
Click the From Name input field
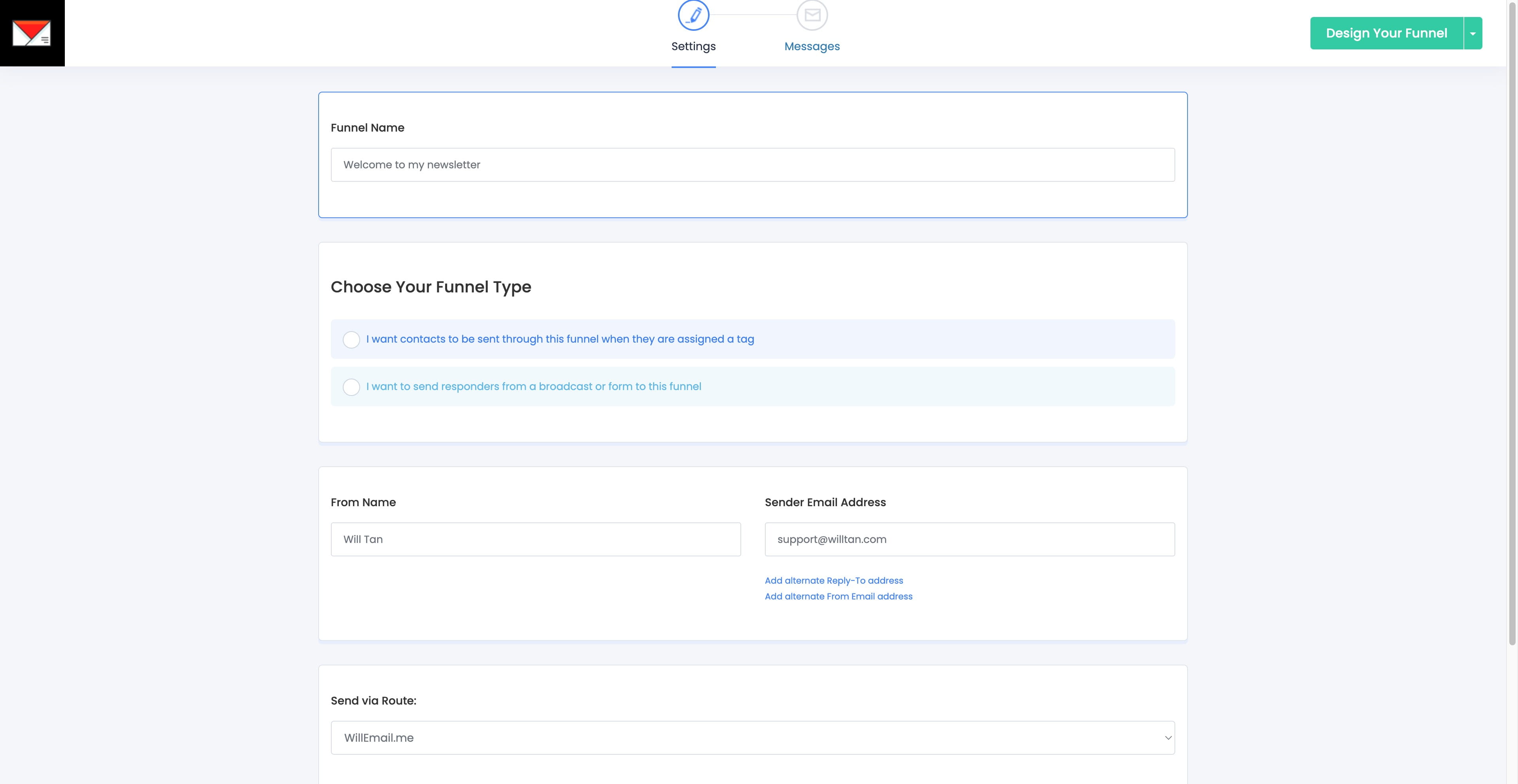click(535, 539)
